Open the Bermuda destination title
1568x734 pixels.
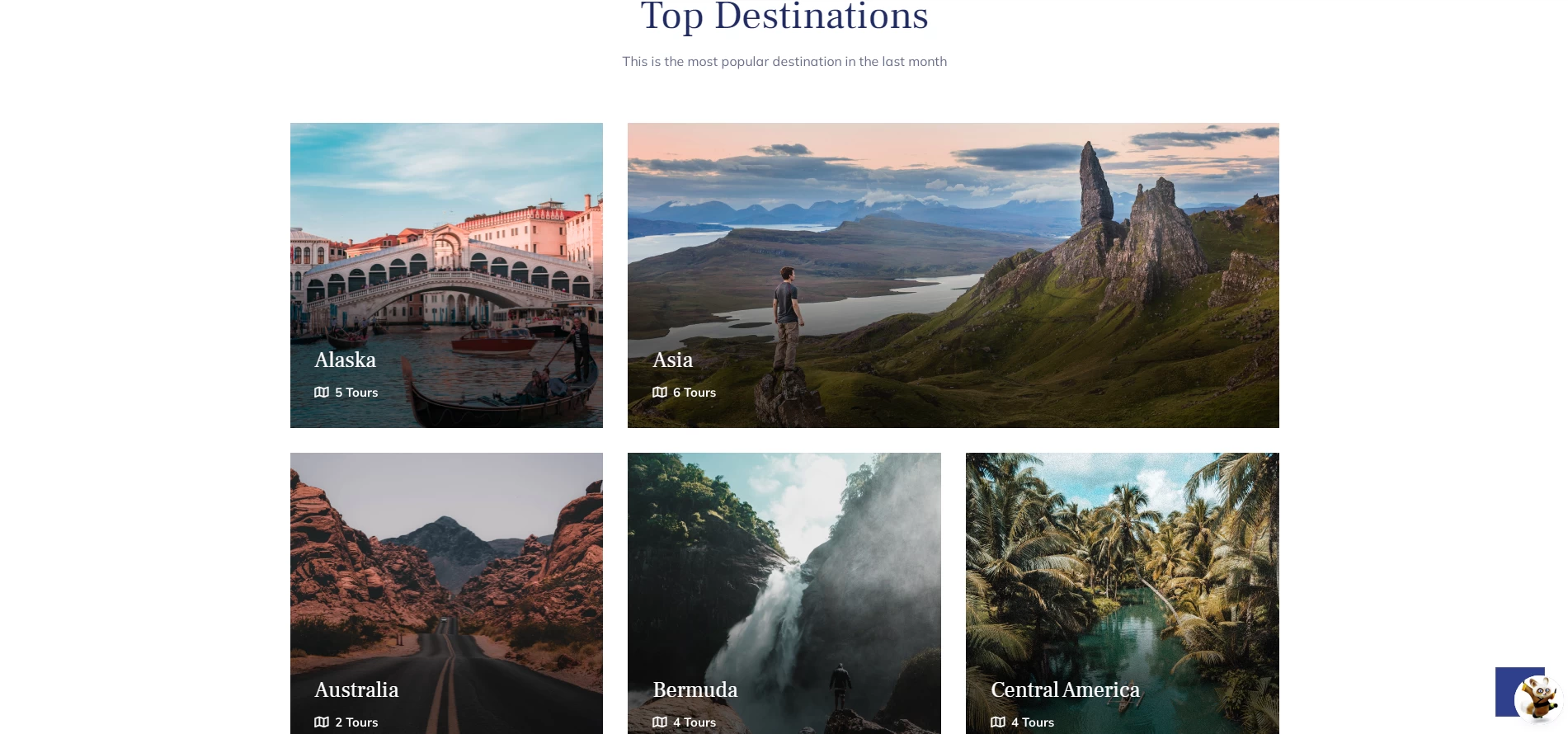tap(695, 690)
